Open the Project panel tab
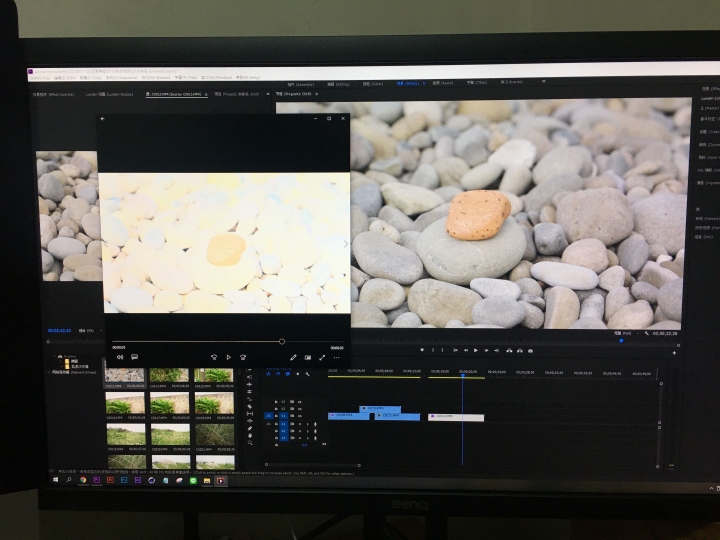 pyautogui.click(x=237, y=94)
